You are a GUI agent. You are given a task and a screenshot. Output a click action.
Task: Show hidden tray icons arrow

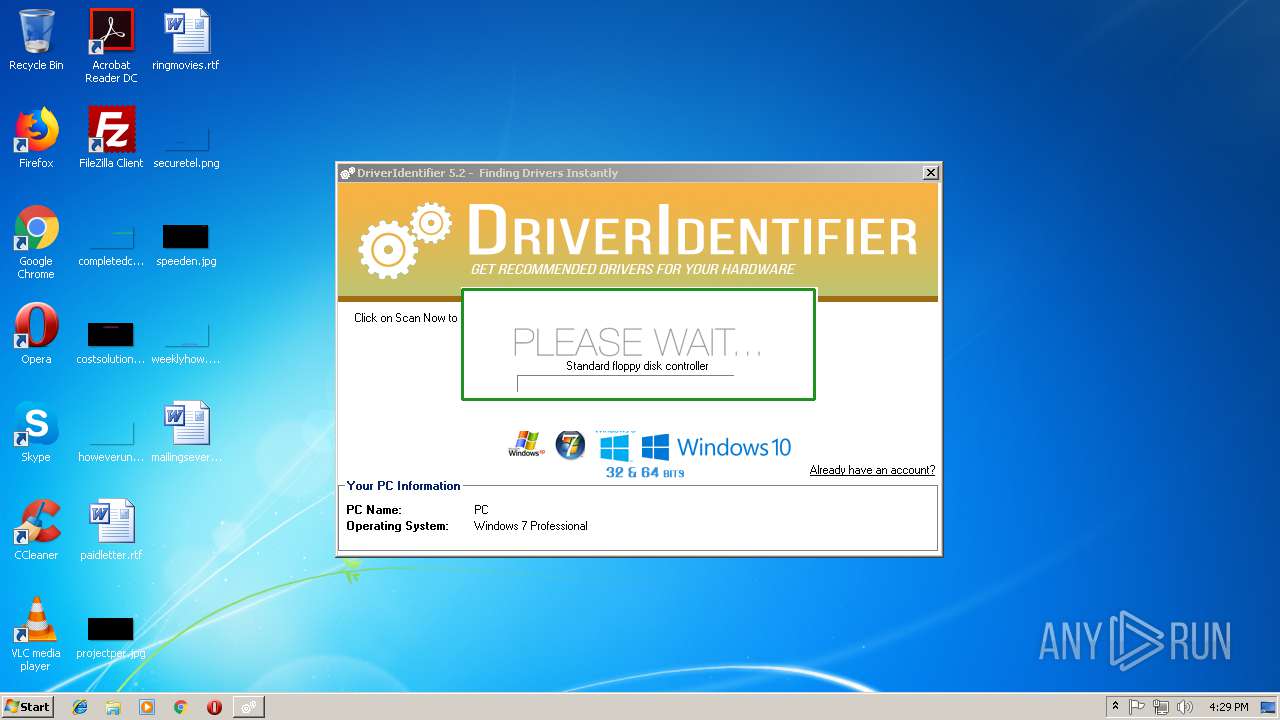coord(1115,706)
